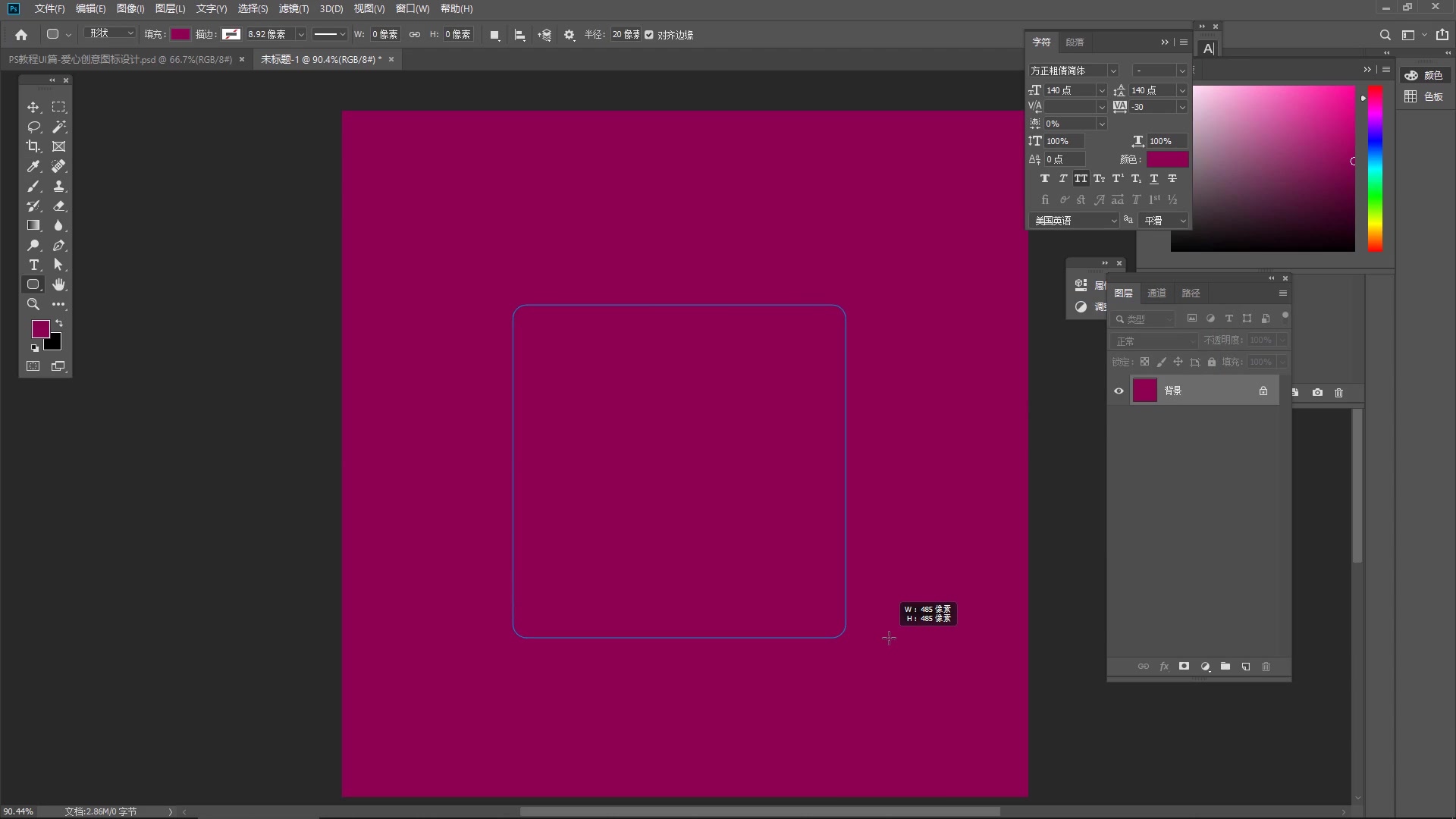1456x819 pixels.
Task: Select the Blur tool
Action: 58,226
